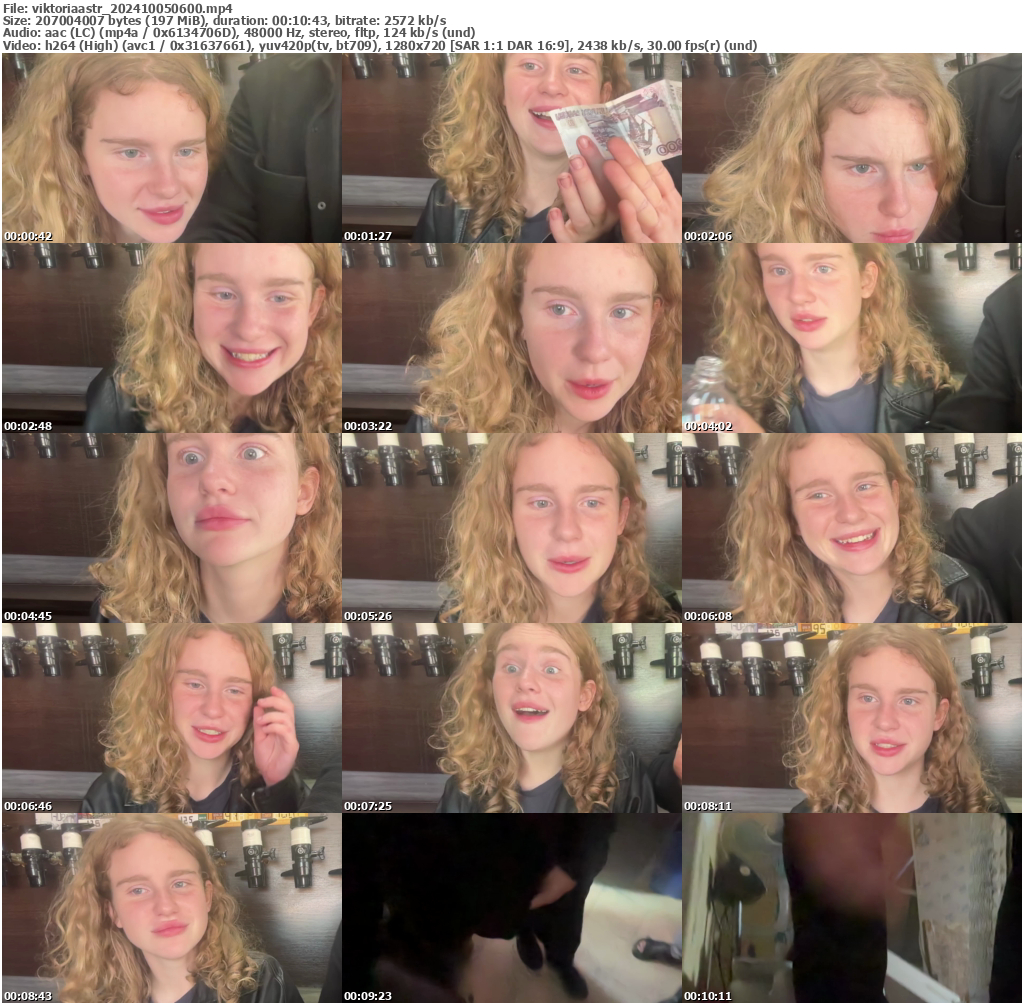Select the thumbnail at 00:05:26
The image size is (1024, 1003).
510,527
